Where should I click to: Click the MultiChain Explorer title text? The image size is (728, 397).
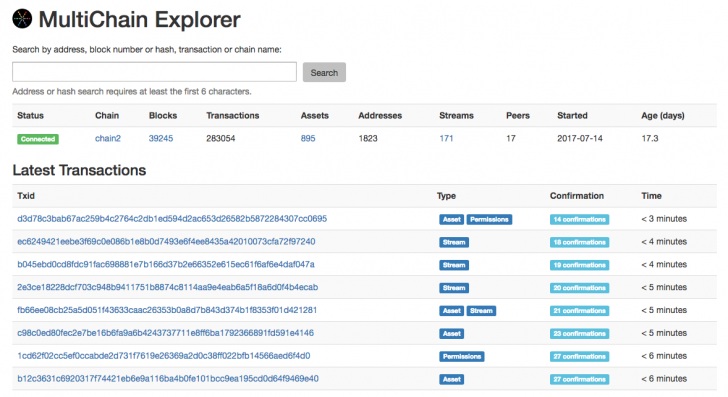coord(139,20)
